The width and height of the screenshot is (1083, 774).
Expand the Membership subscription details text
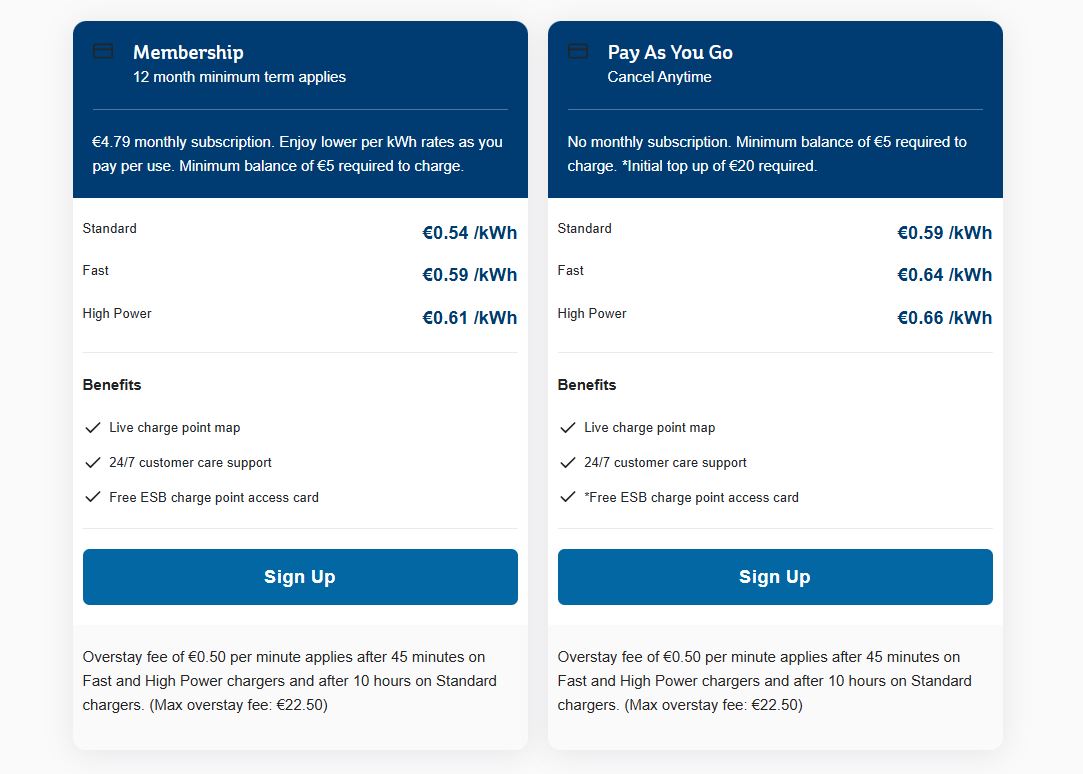point(299,153)
